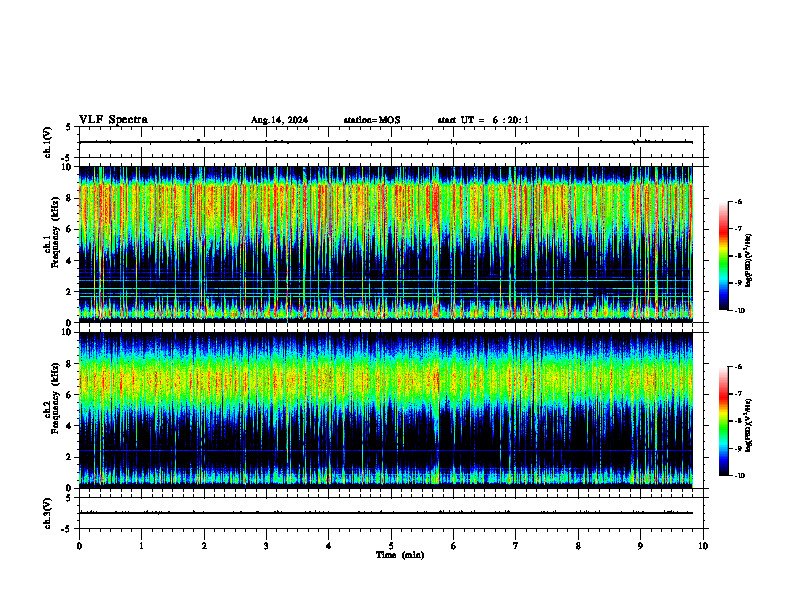The image size is (792, 612).
Task: Click the time axis tick label "4"
Action: click(x=329, y=546)
